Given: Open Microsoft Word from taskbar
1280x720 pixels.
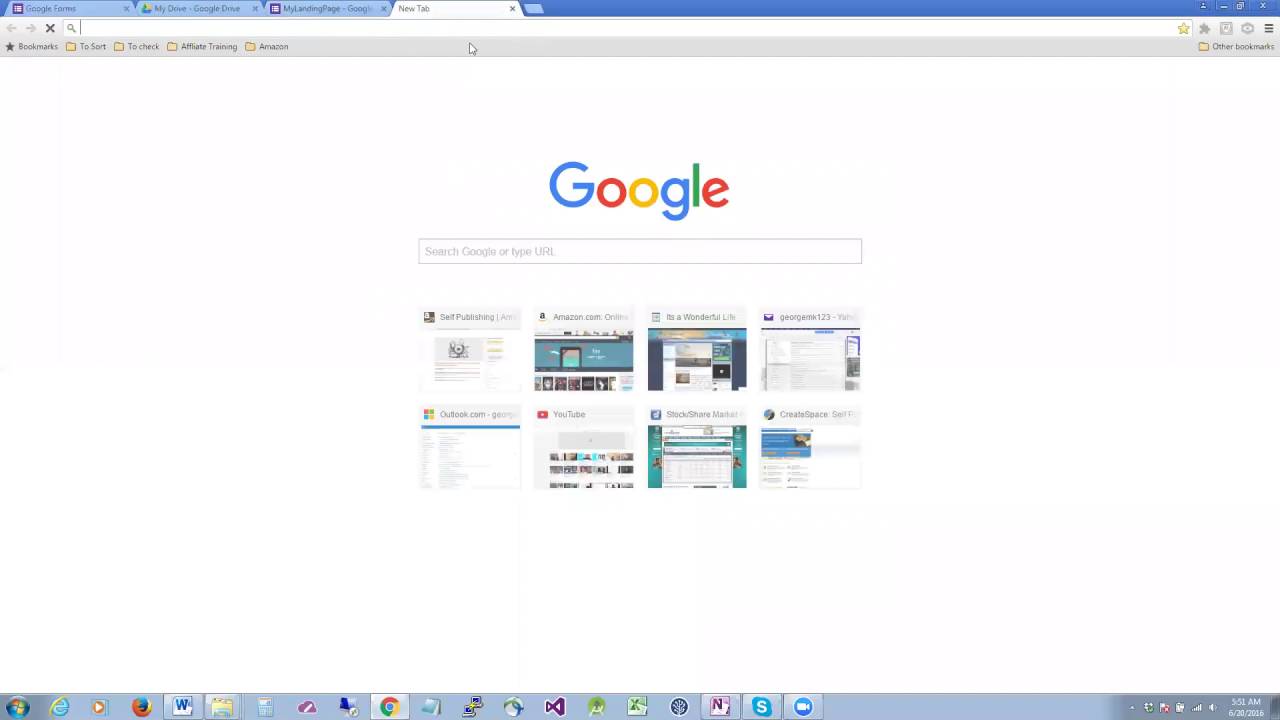Looking at the screenshot, I should click(x=182, y=707).
